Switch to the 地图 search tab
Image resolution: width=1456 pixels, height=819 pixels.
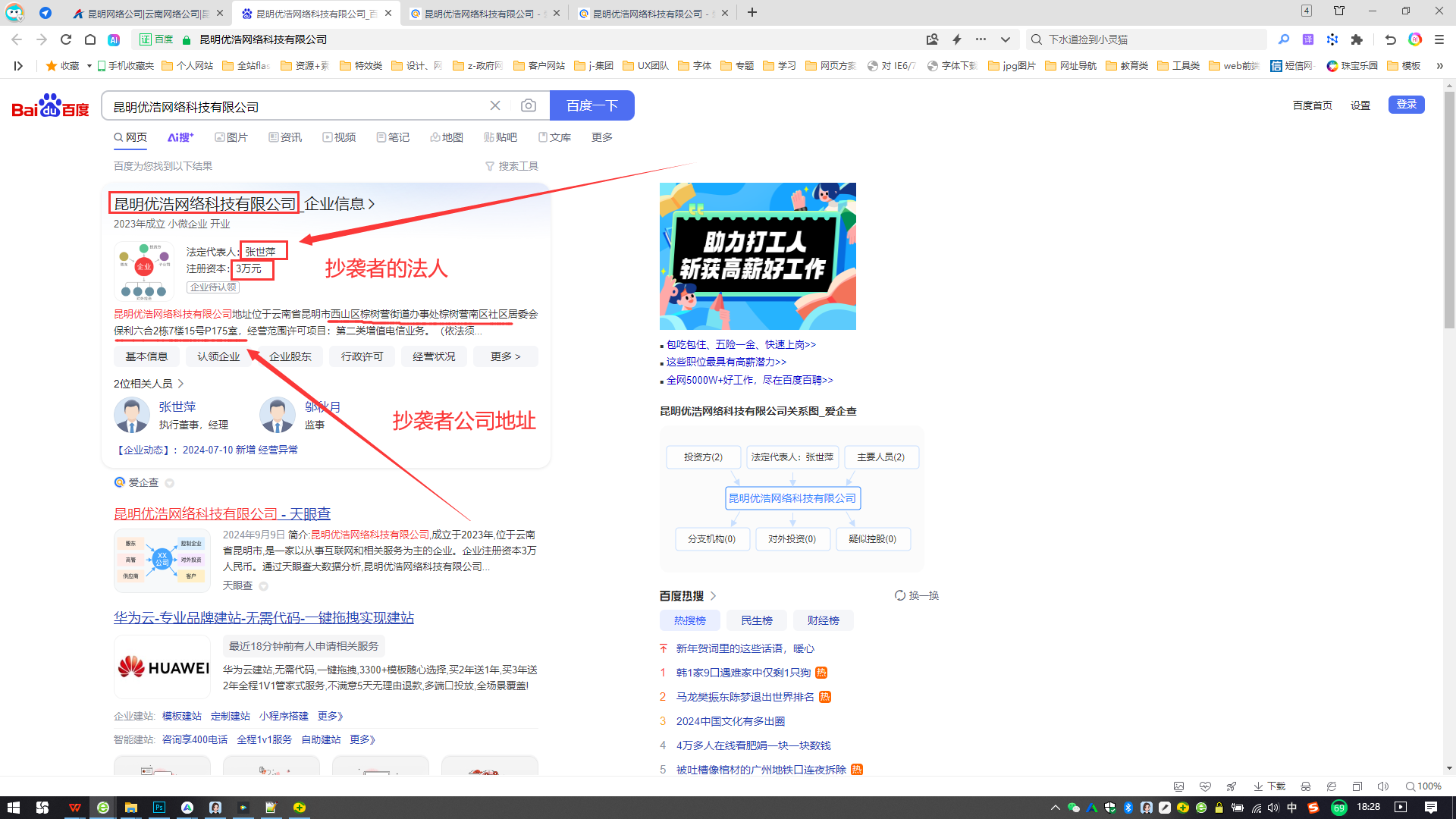pos(447,137)
